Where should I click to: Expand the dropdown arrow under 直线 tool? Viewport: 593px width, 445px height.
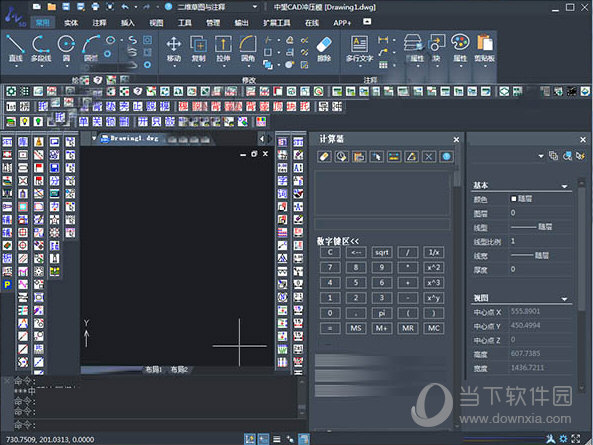point(16,67)
